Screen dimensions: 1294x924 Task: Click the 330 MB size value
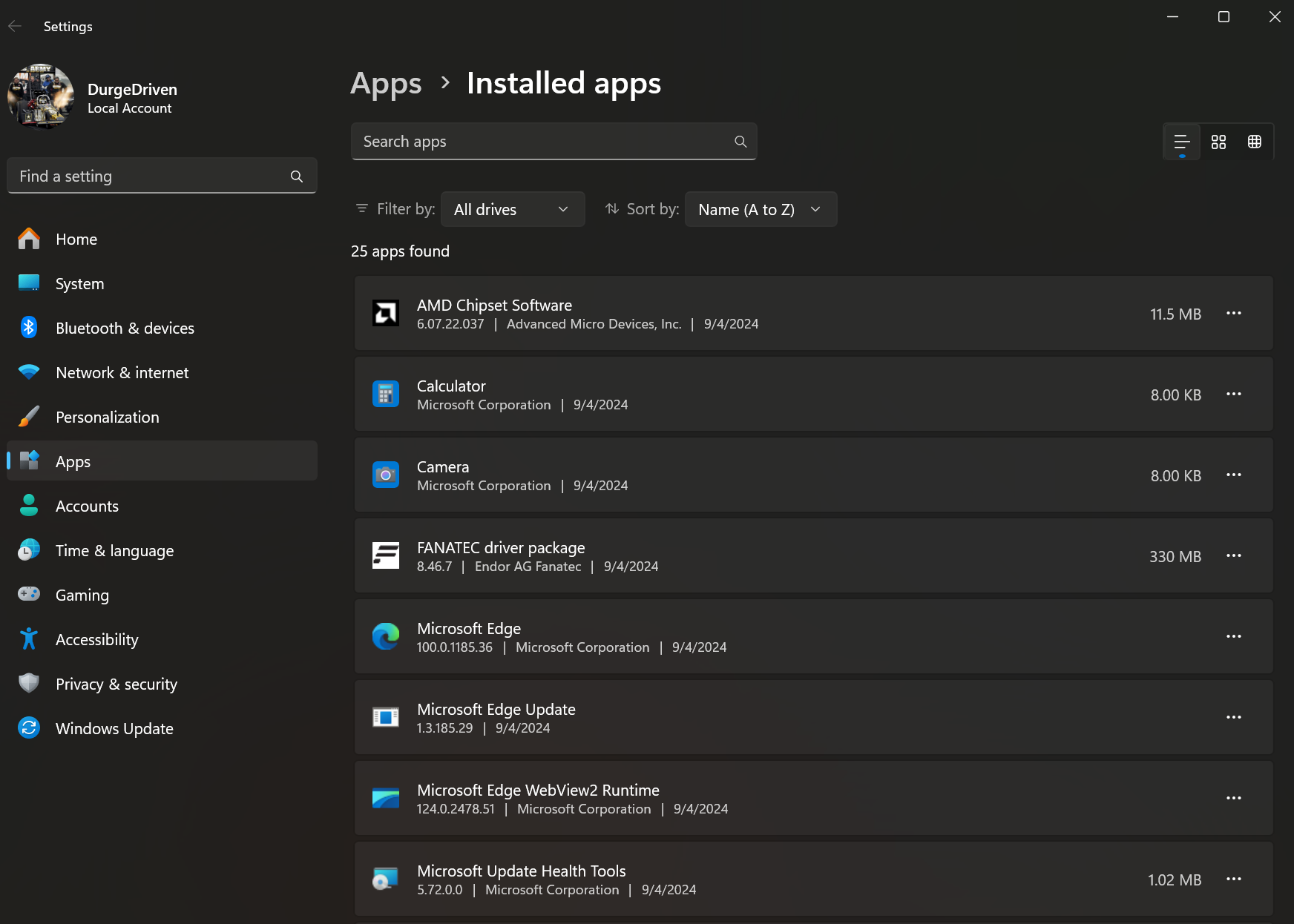click(x=1175, y=557)
